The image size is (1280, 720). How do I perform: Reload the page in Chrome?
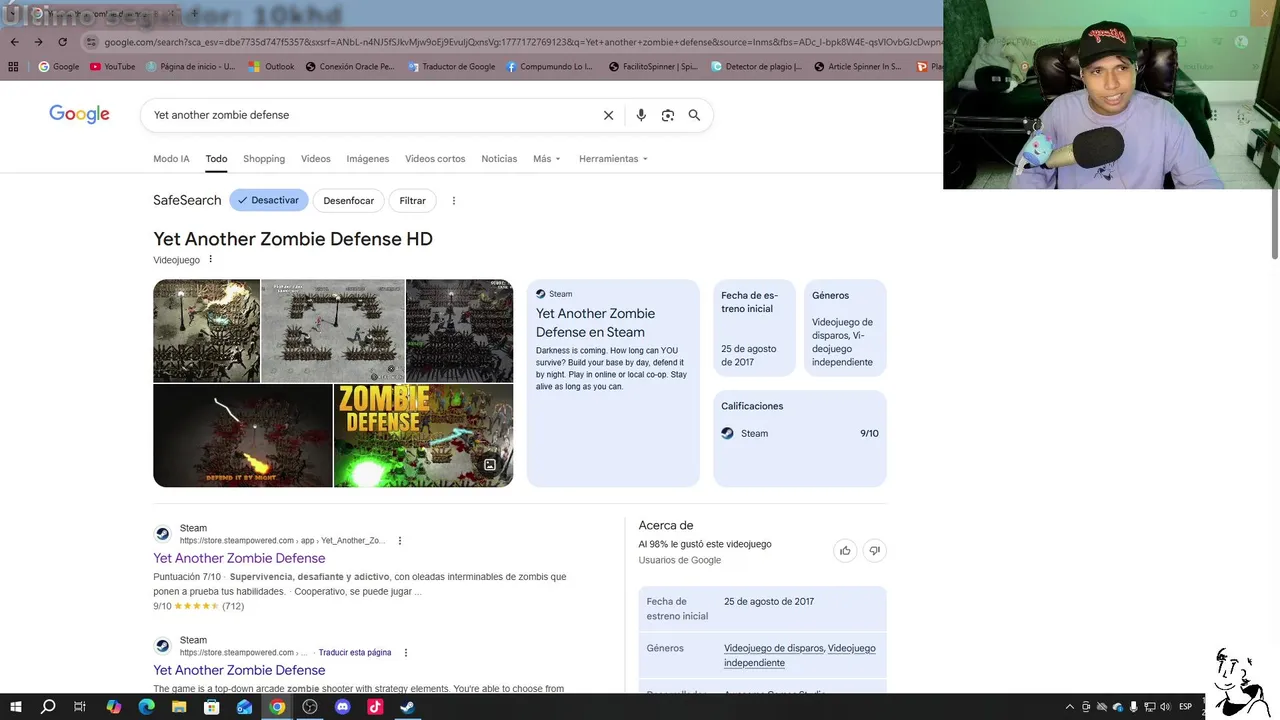[x=62, y=42]
